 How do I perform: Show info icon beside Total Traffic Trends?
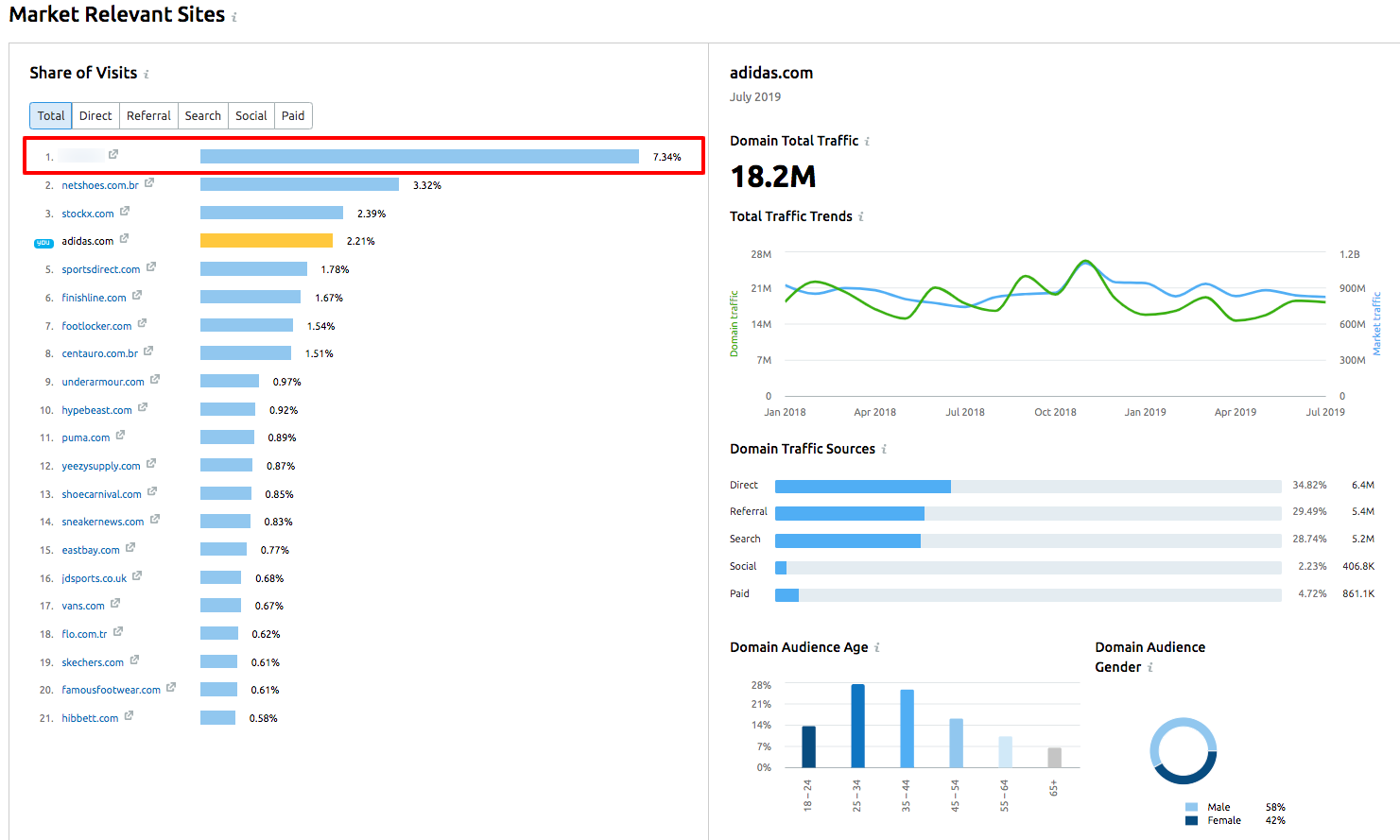click(861, 217)
